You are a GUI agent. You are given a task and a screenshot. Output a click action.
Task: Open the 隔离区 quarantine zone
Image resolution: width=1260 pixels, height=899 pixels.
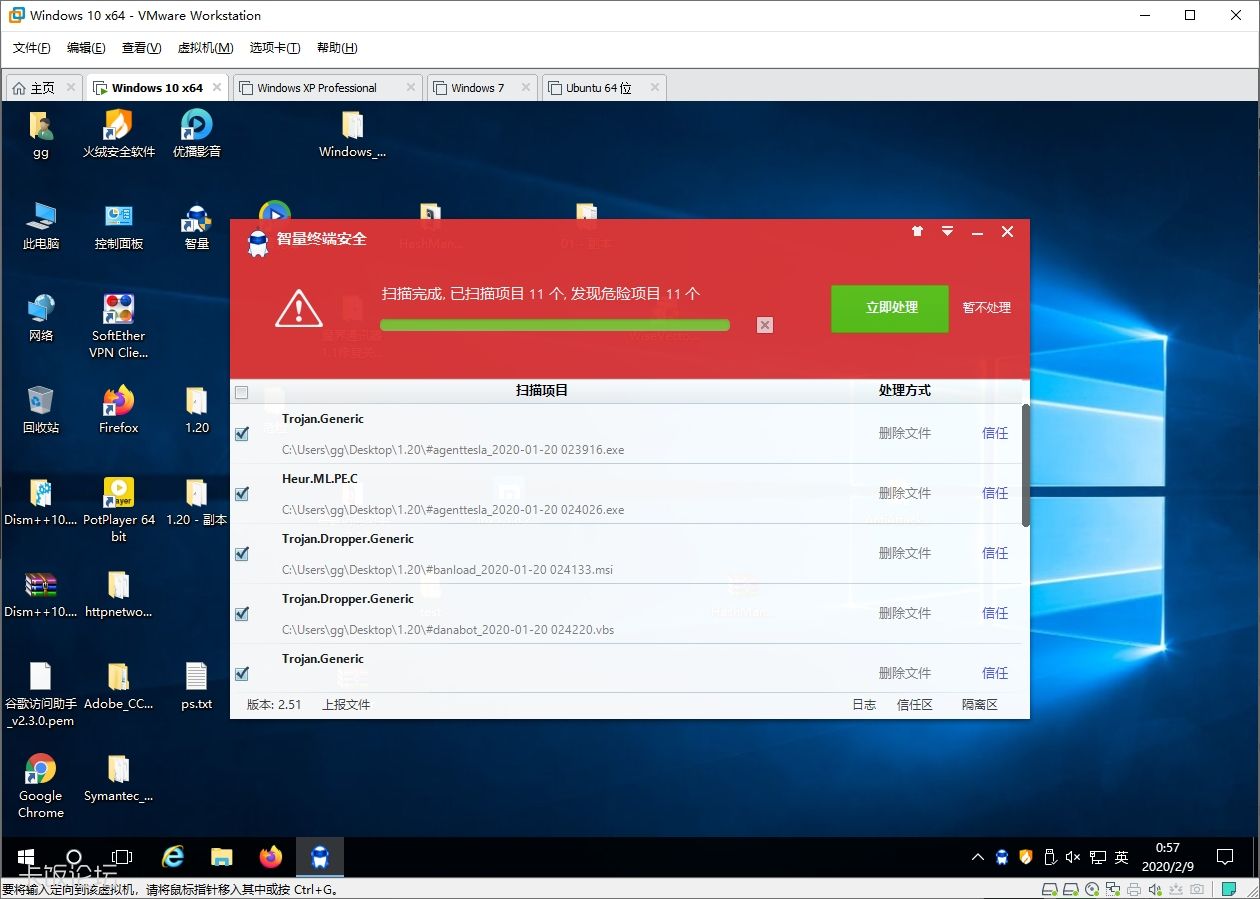[x=979, y=705]
